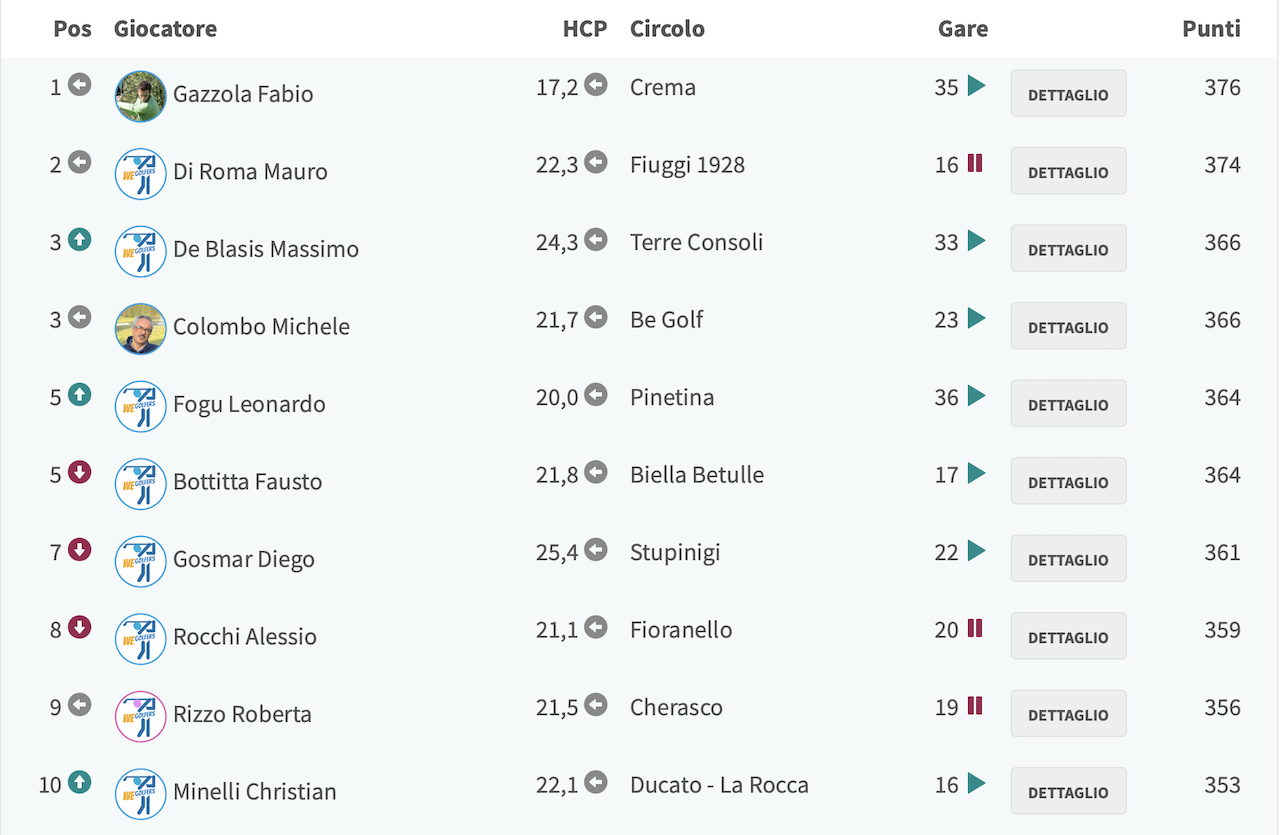Viewport: 1280px width, 835px height.
Task: Open Dettaglio for Gazzola Fabio
Action: [x=1068, y=94]
